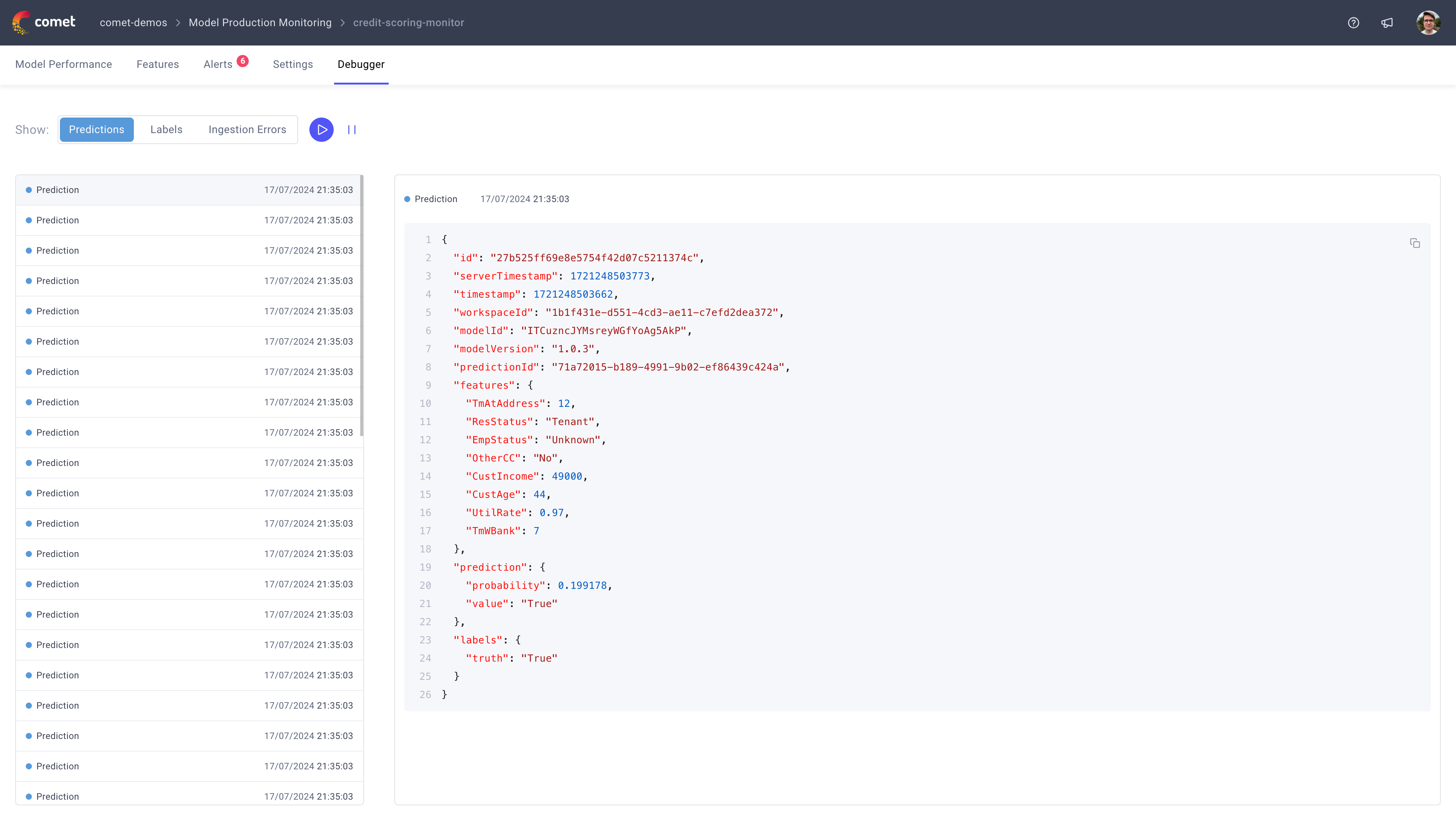The image size is (1456, 819).
Task: Pause streaming with the pause button
Action: pos(351,129)
